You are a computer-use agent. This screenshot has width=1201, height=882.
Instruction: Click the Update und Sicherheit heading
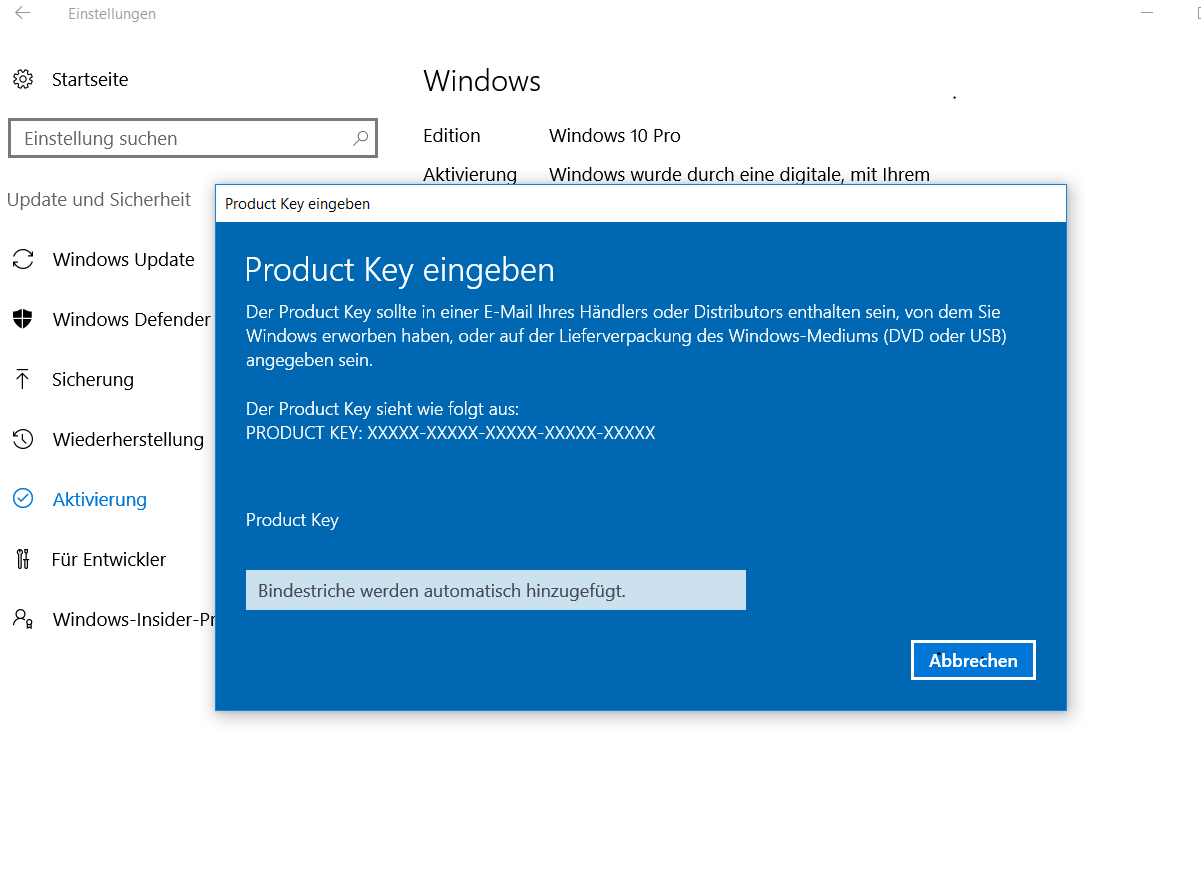click(x=99, y=199)
